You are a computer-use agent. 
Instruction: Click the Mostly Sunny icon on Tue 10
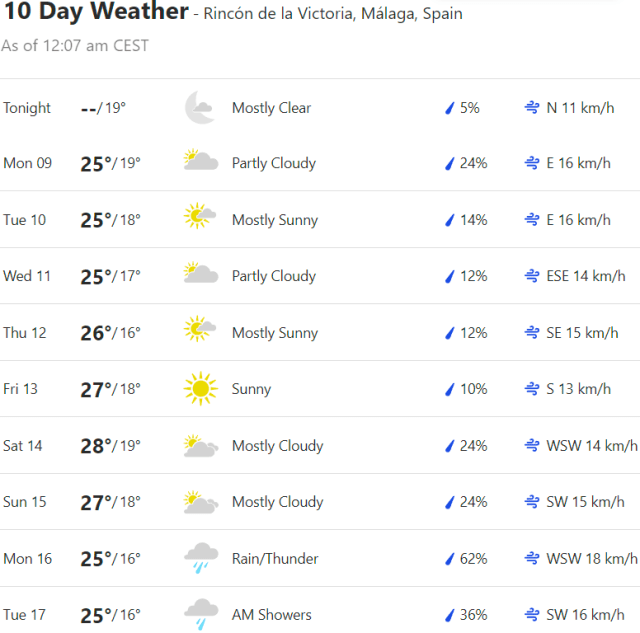point(200,220)
